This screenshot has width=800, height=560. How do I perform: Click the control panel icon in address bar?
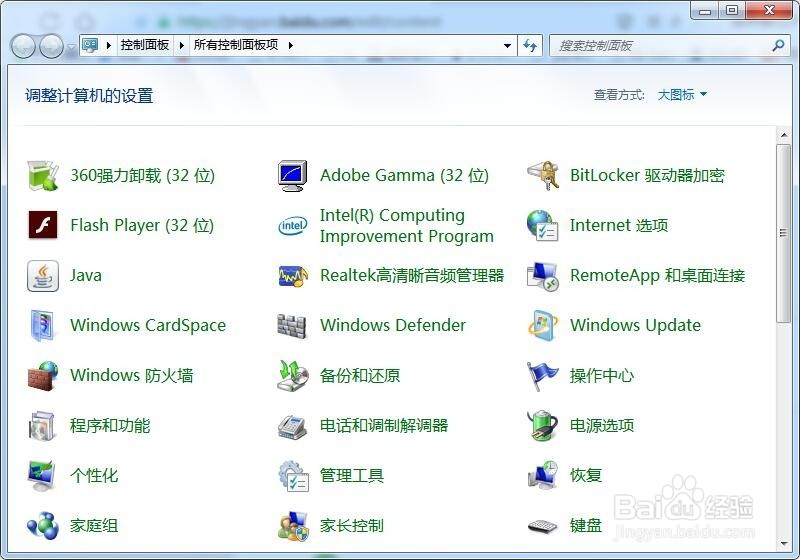(90, 45)
